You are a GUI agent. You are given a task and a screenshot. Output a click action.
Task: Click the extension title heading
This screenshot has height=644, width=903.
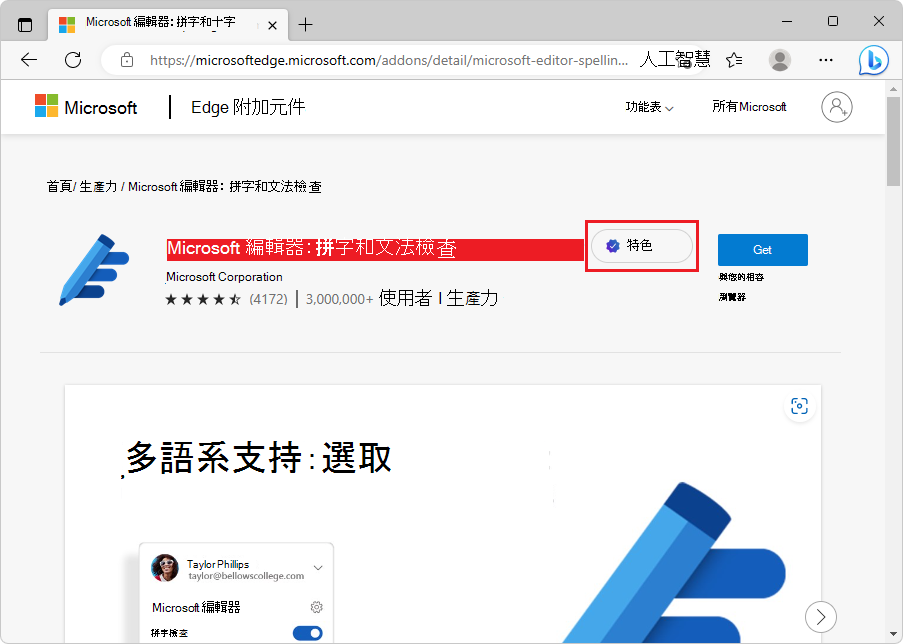click(x=312, y=248)
